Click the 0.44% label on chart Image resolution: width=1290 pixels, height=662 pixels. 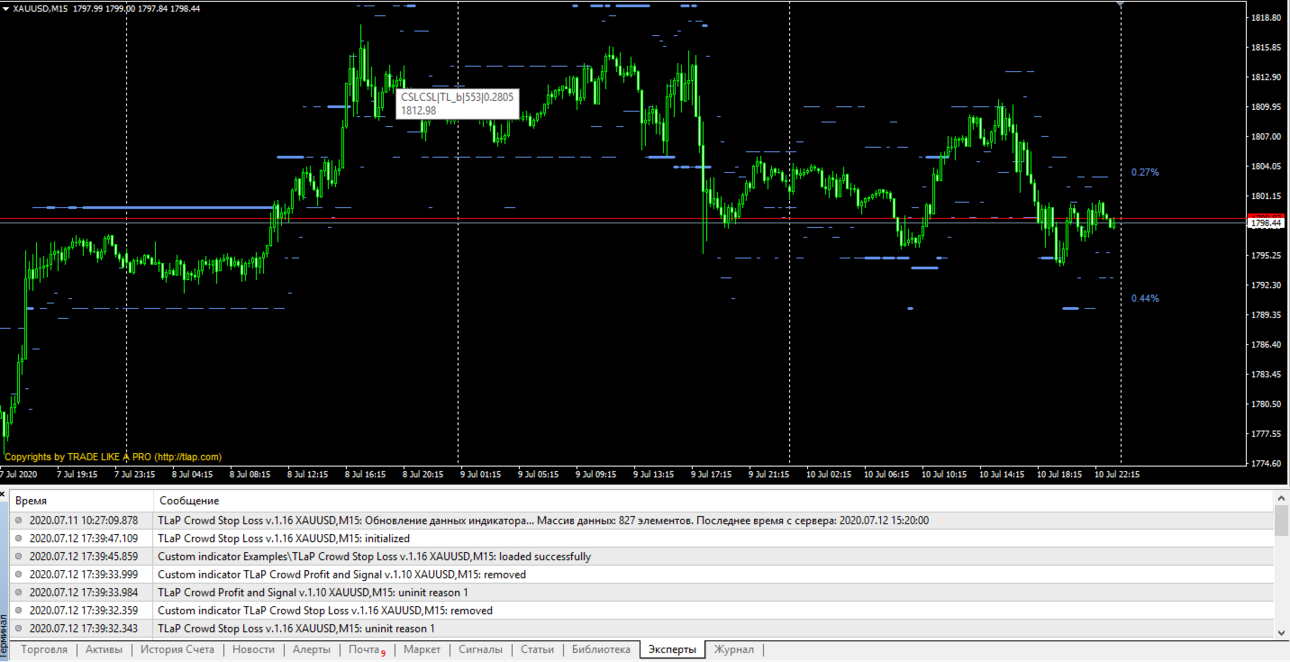point(1145,298)
